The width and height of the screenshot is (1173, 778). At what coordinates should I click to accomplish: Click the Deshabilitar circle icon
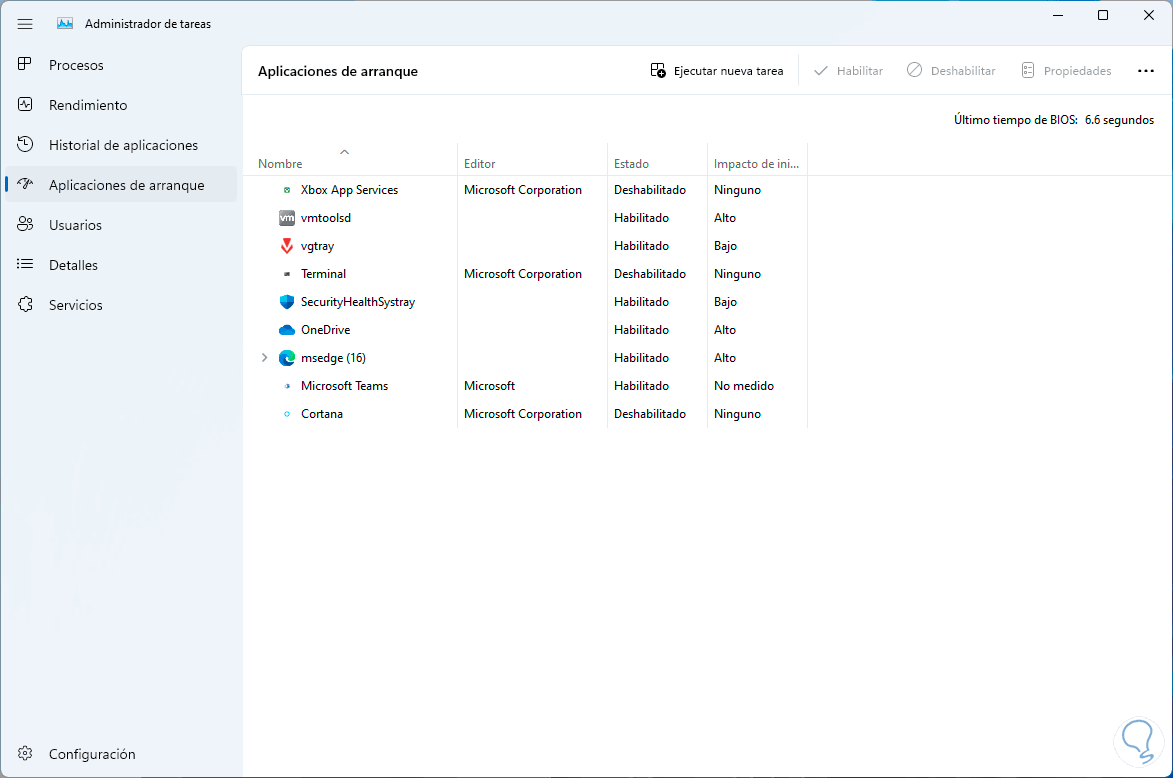(x=914, y=70)
